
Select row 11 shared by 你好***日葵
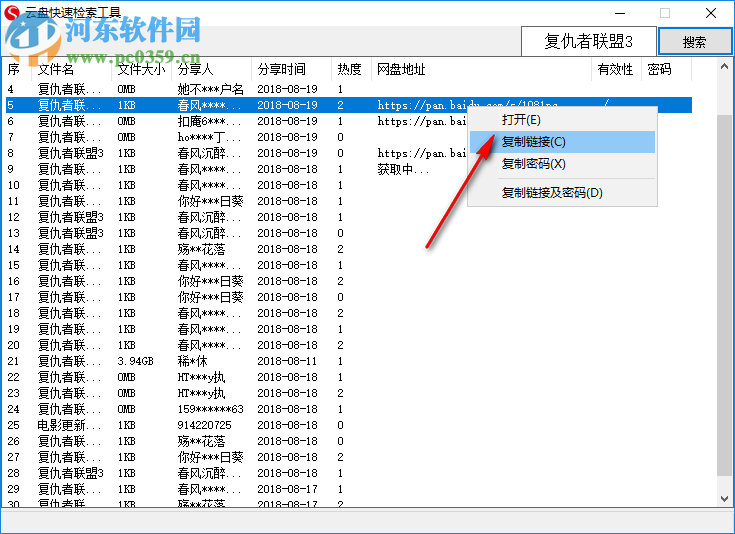(x=348, y=201)
